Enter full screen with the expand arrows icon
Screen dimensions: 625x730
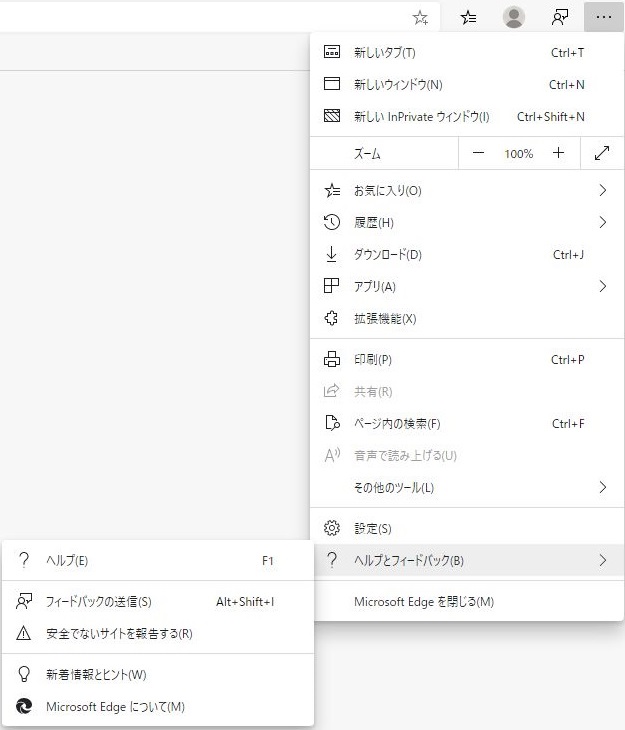point(602,153)
